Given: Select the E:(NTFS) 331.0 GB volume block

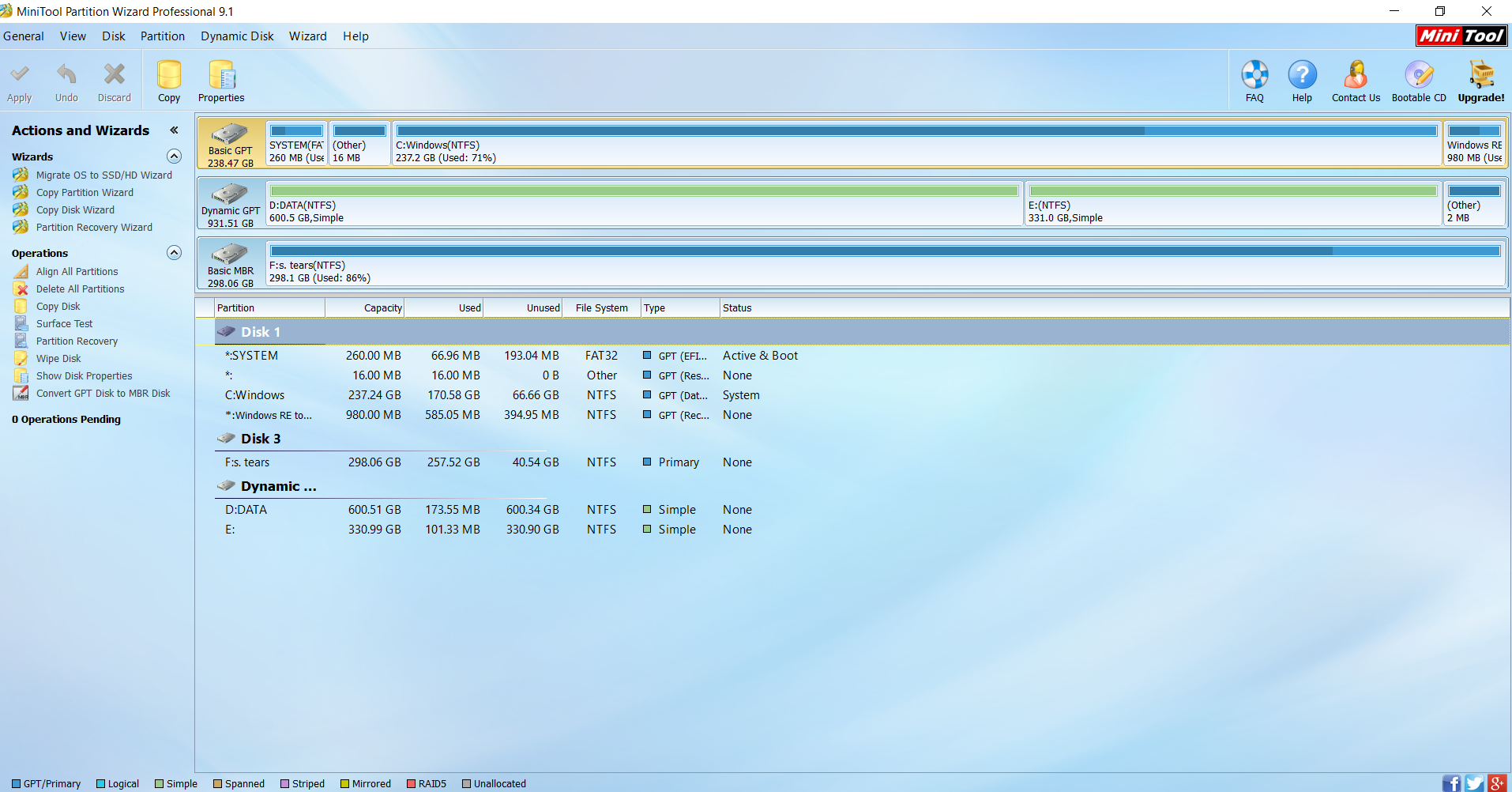Looking at the screenshot, I should pos(1233,203).
